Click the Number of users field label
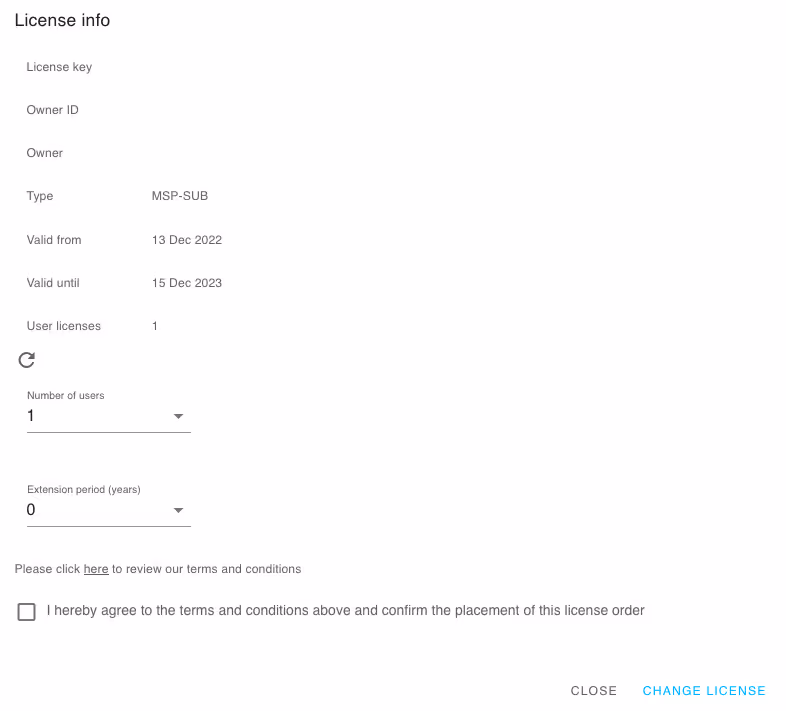The image size is (786, 711). (x=66, y=396)
